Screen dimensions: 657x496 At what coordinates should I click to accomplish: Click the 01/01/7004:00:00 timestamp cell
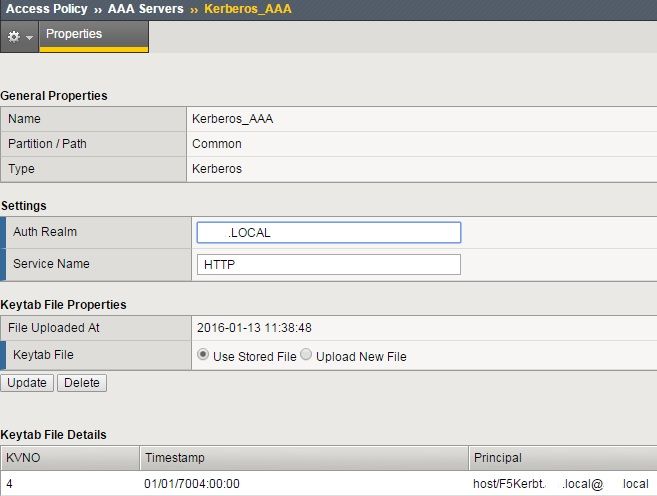point(192,484)
